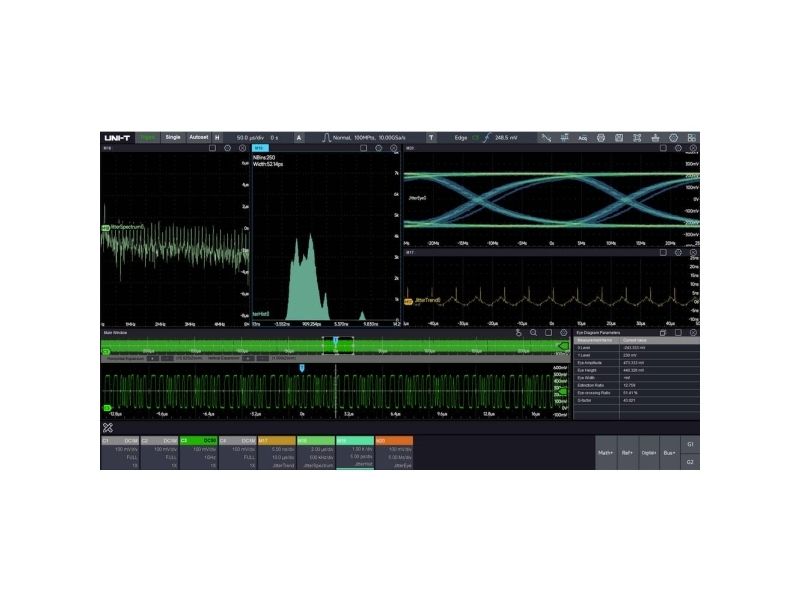This screenshot has width=800, height=600.
Task: Toggle channel C3 tile on
Action: coord(198,453)
